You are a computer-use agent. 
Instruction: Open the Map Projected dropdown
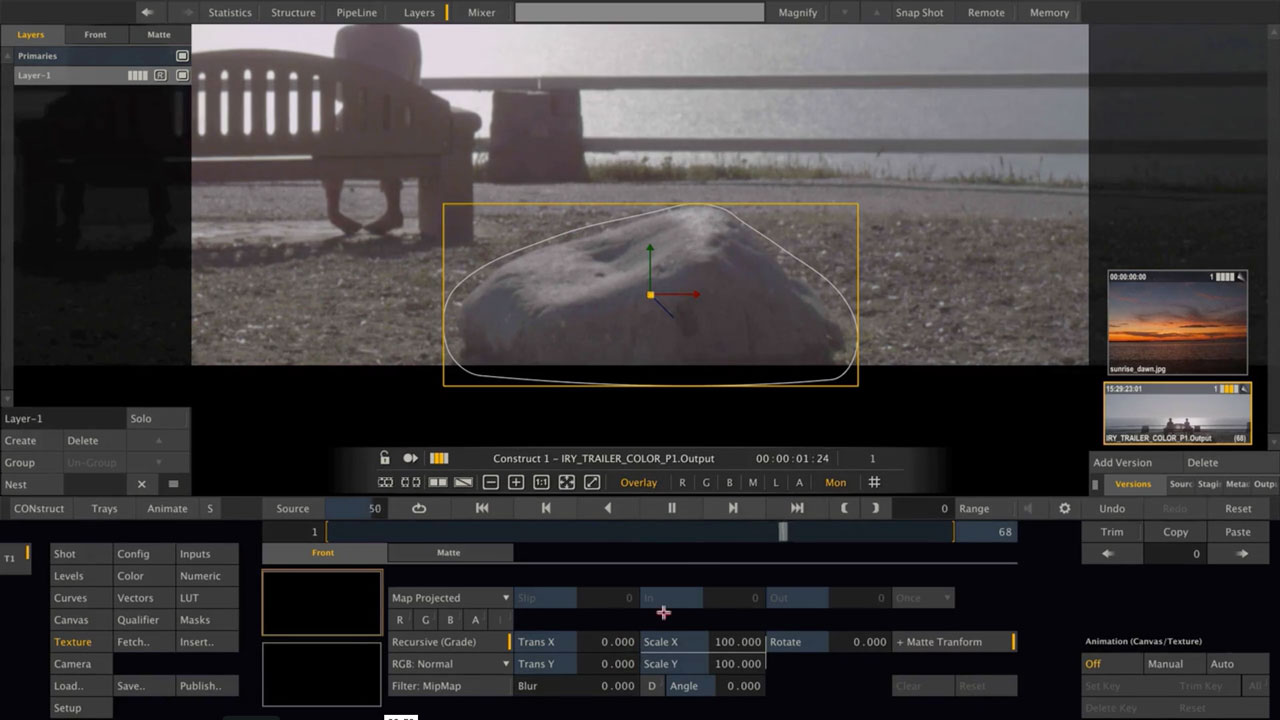(450, 598)
